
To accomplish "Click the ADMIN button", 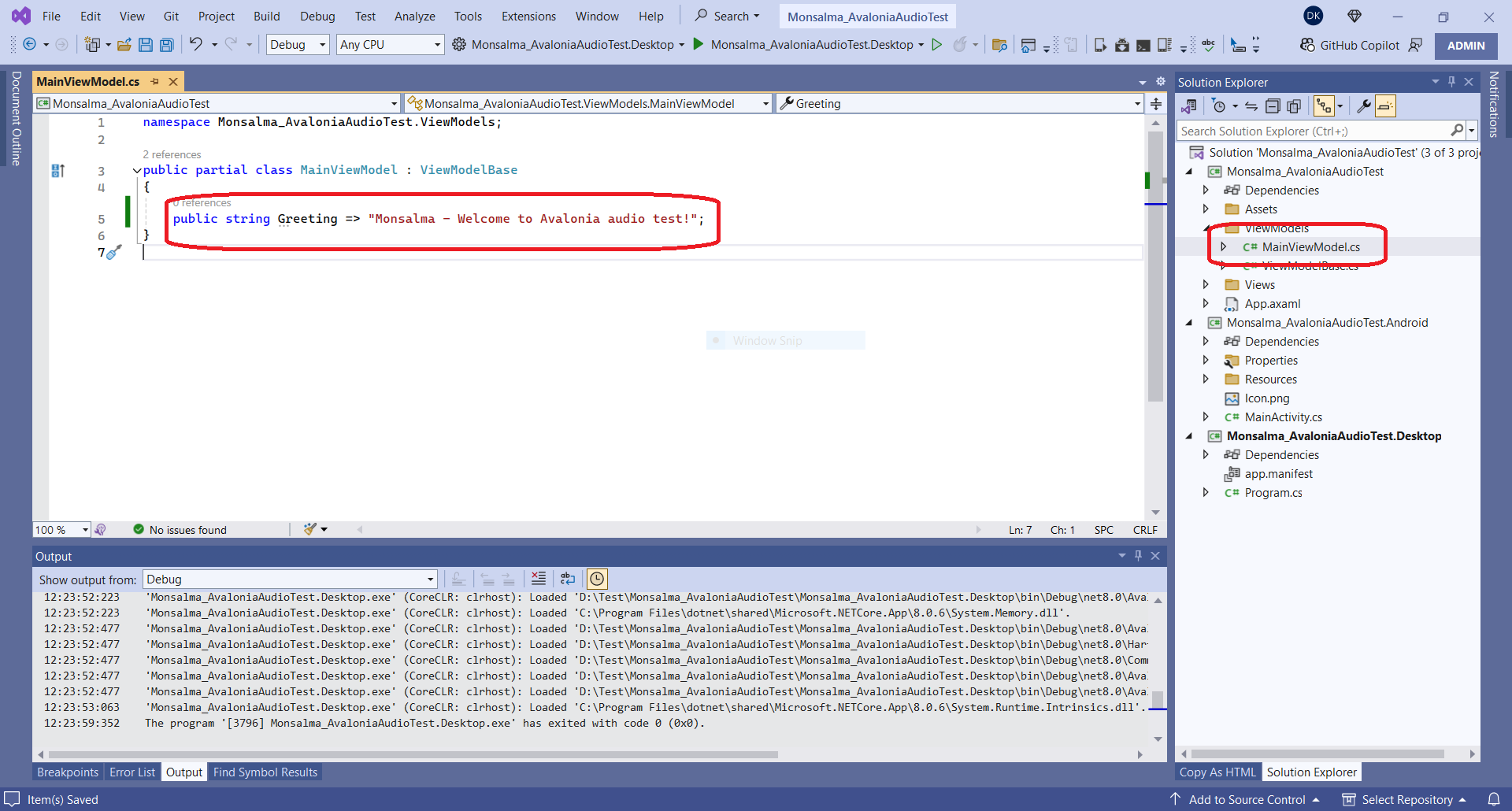I will coord(1466,46).
